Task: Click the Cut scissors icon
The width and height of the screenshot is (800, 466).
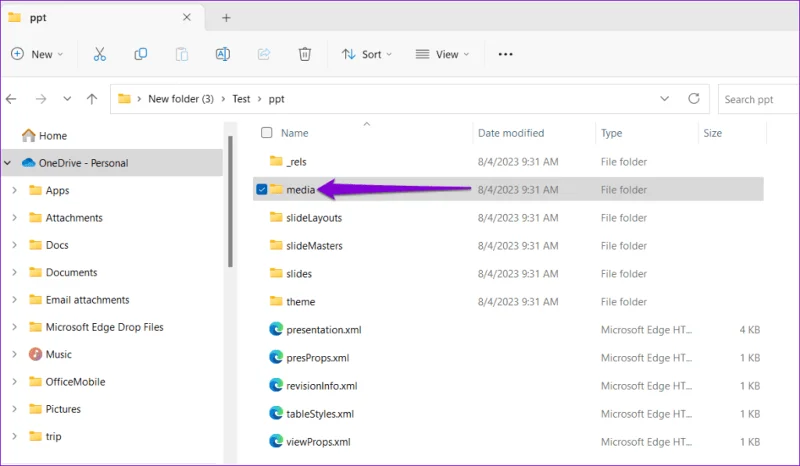Action: click(x=99, y=54)
